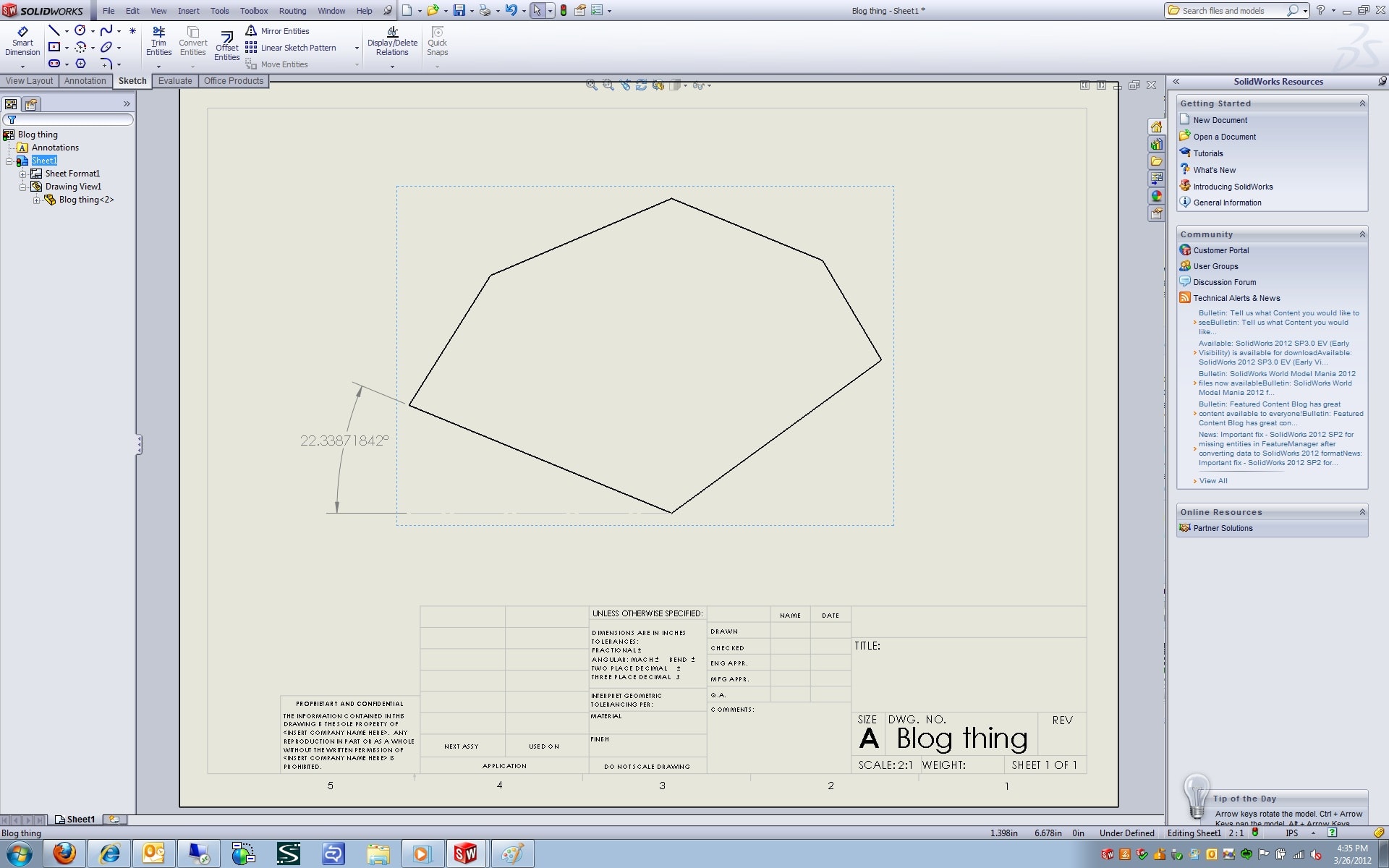This screenshot has height=868, width=1389.
Task: Select the Sheet1 tab at bottom
Action: pyautogui.click(x=75, y=820)
